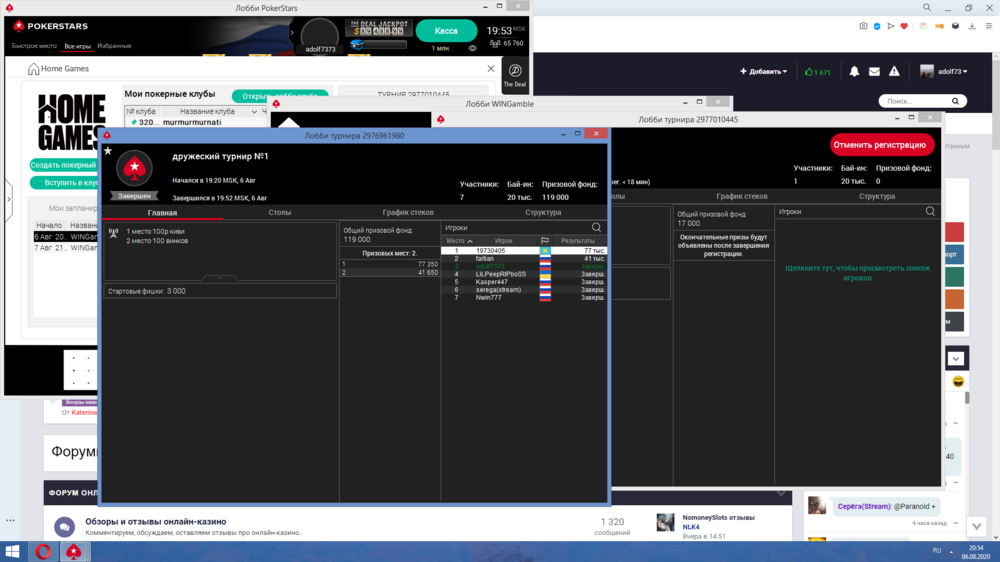
Task: Open the messages envelope icon
Action: point(874,72)
